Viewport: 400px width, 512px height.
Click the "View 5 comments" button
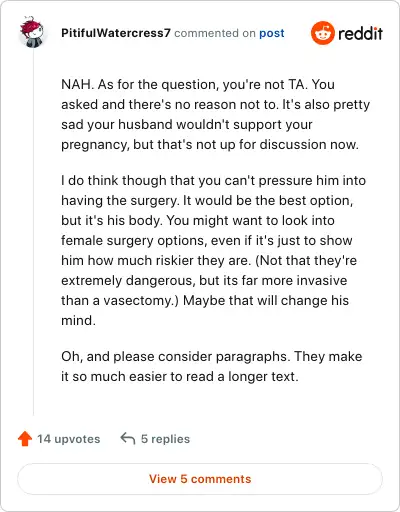200,479
